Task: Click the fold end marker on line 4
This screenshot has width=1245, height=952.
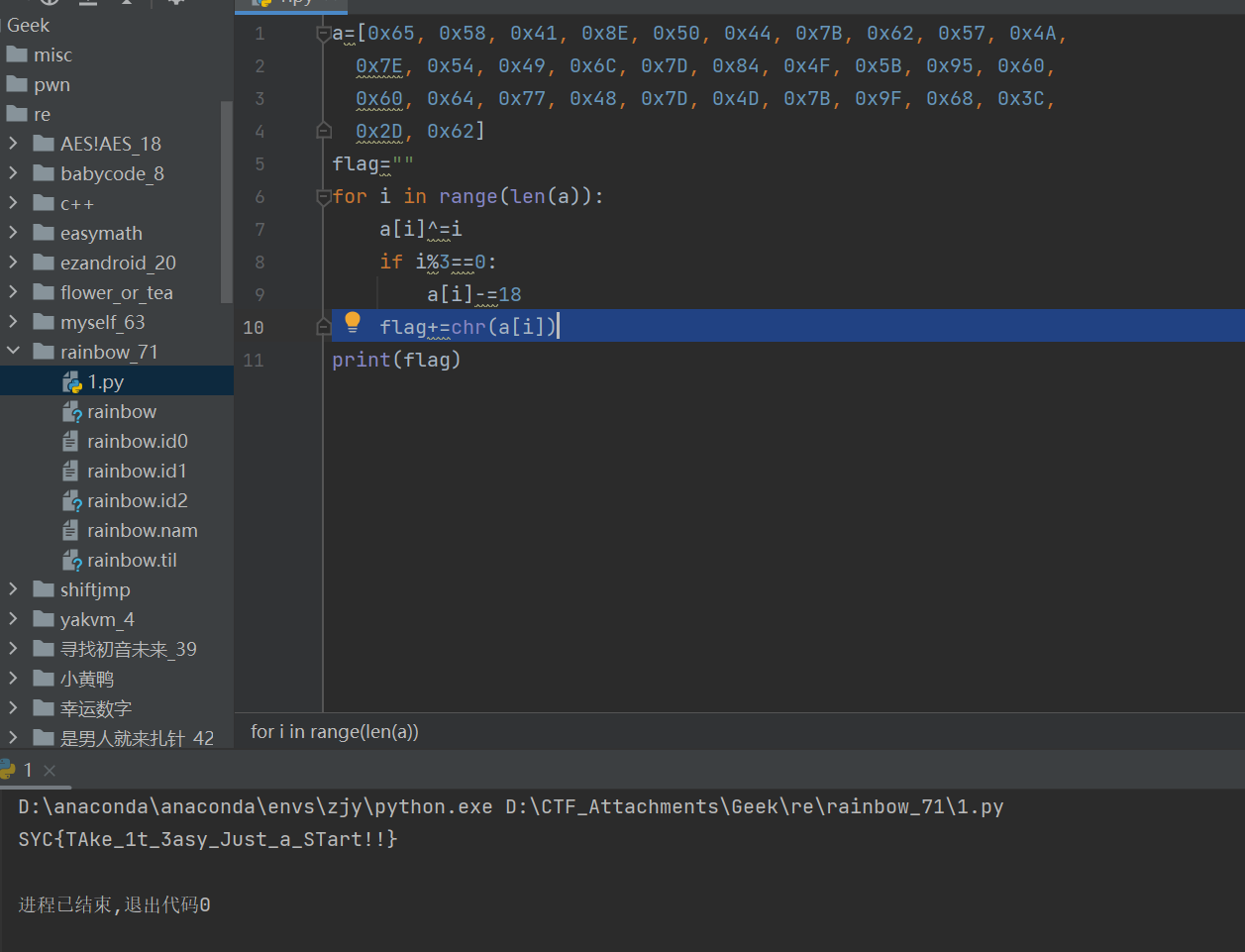Action: [323, 131]
